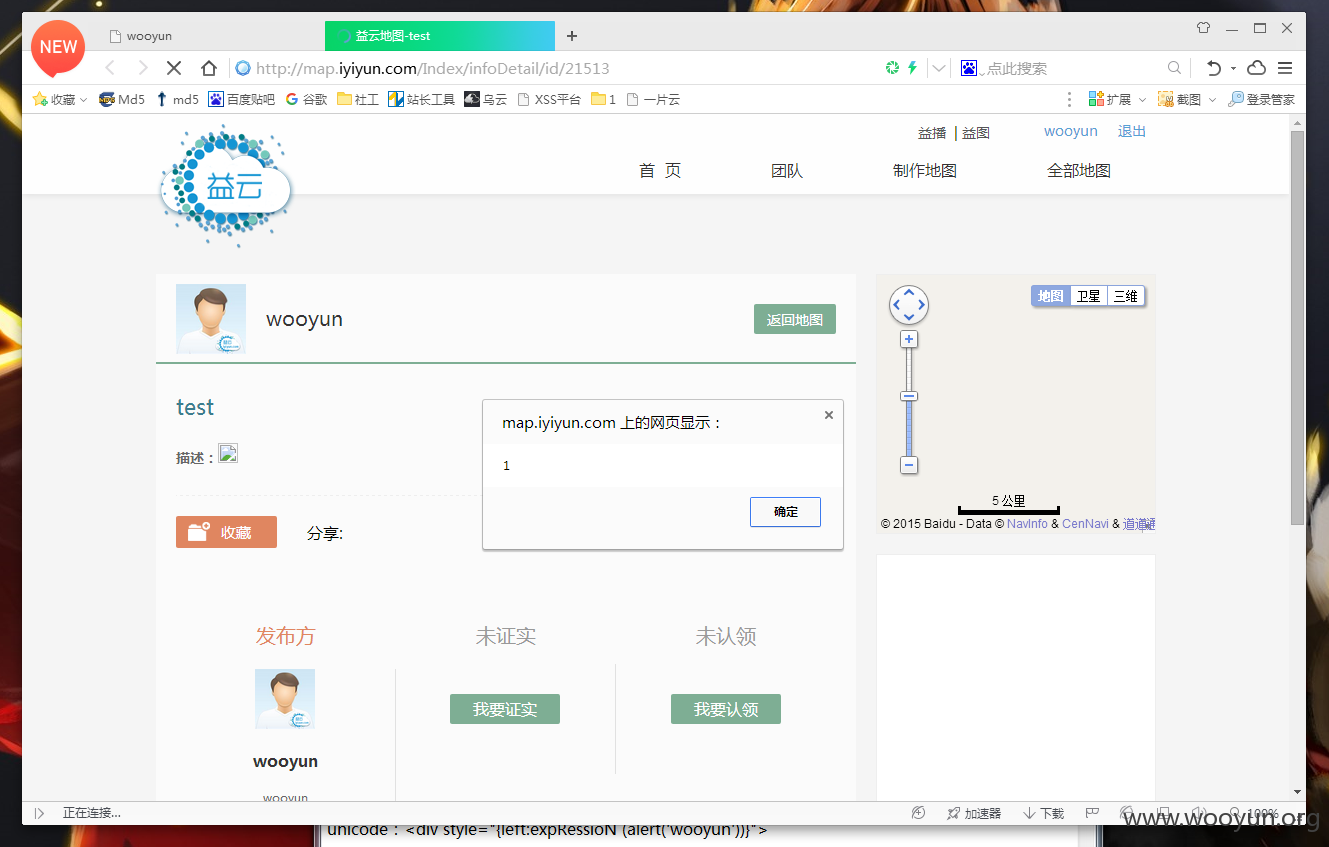1329x847 pixels.
Task: Open the XSS平台 bookmark
Action: tap(549, 99)
